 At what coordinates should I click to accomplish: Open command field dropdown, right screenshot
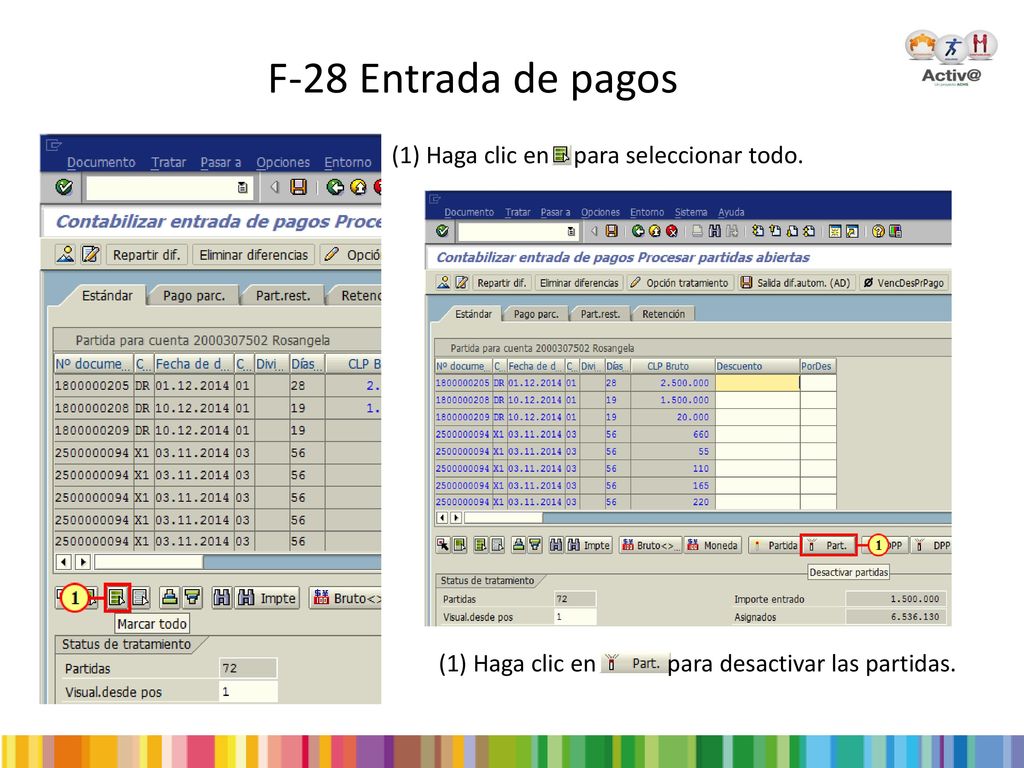coord(571,232)
